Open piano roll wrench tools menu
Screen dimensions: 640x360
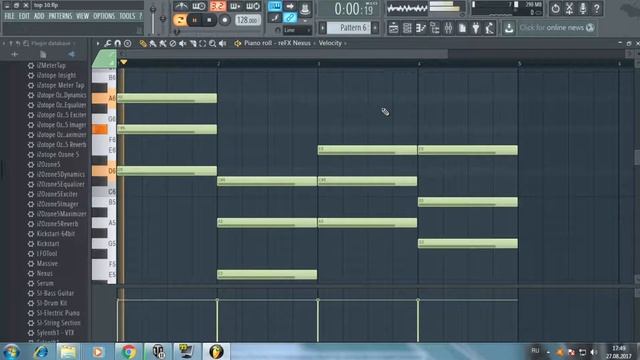pos(107,43)
